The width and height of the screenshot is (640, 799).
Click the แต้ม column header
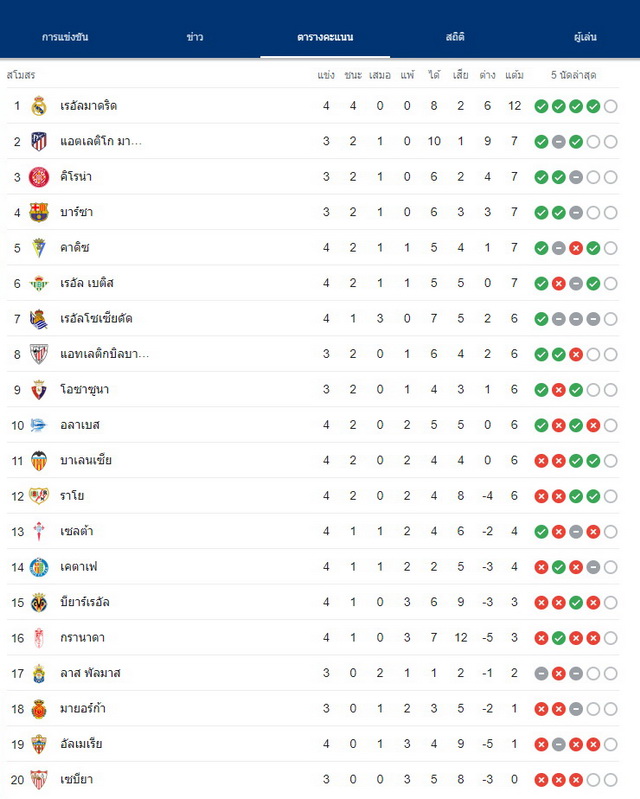pyautogui.click(x=514, y=75)
